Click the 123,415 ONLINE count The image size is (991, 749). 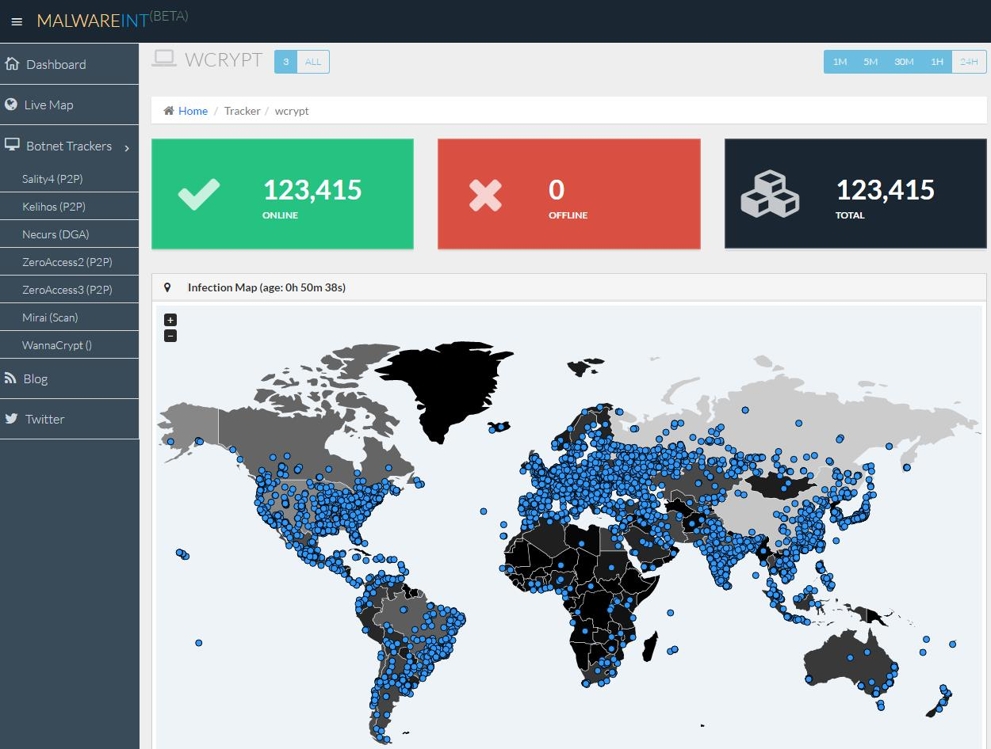312,190
